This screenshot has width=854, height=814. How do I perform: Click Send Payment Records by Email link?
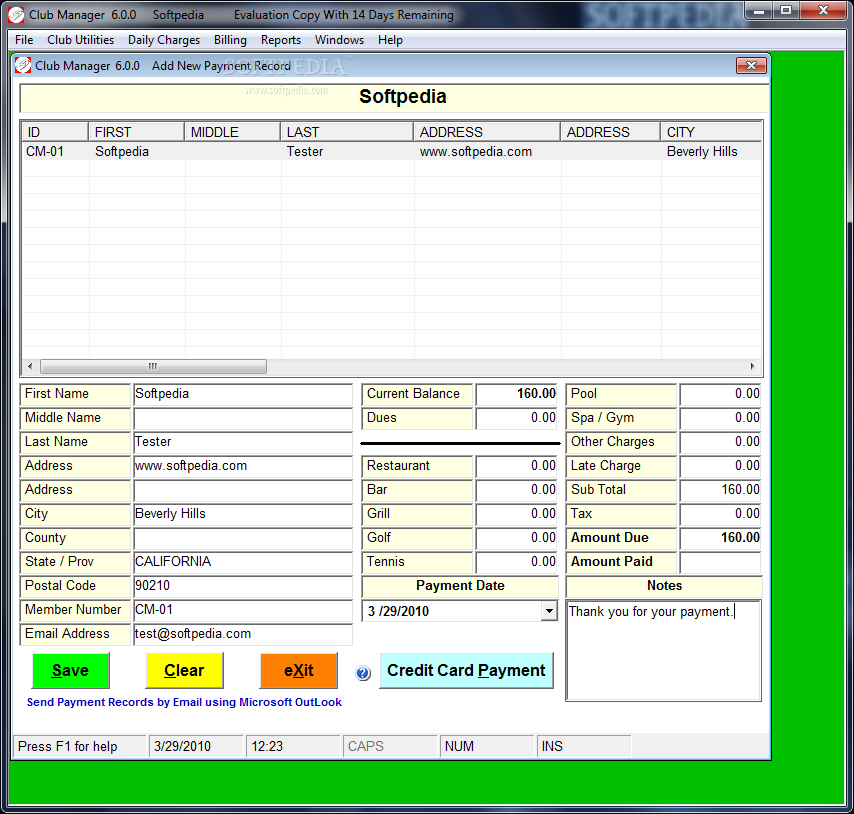point(184,702)
